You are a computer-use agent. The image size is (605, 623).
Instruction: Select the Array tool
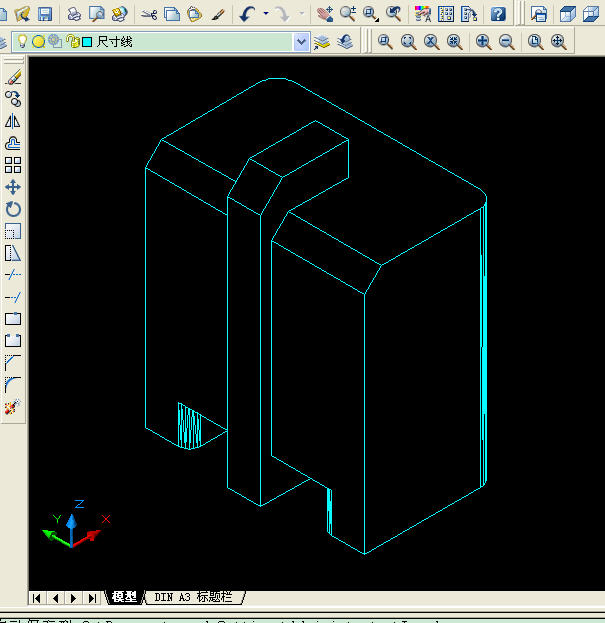pyautogui.click(x=13, y=165)
